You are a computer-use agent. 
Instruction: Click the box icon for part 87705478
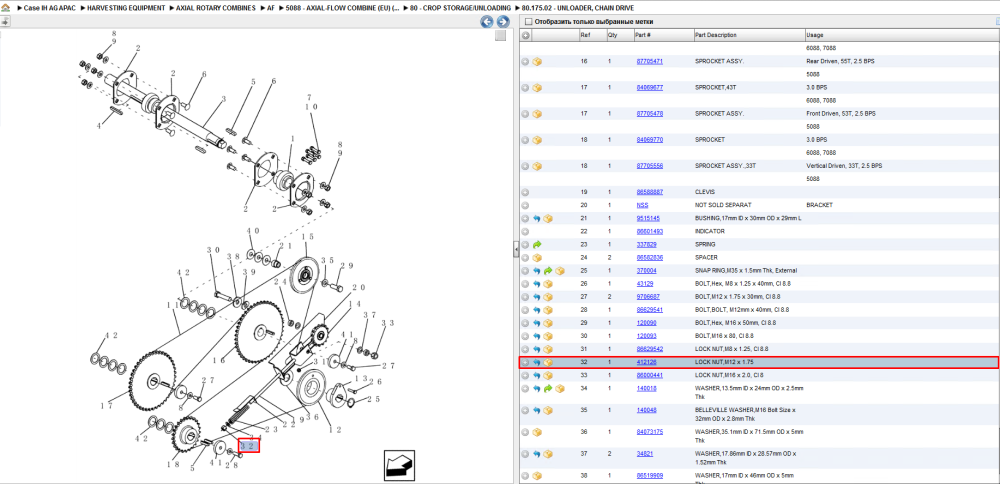(537, 114)
